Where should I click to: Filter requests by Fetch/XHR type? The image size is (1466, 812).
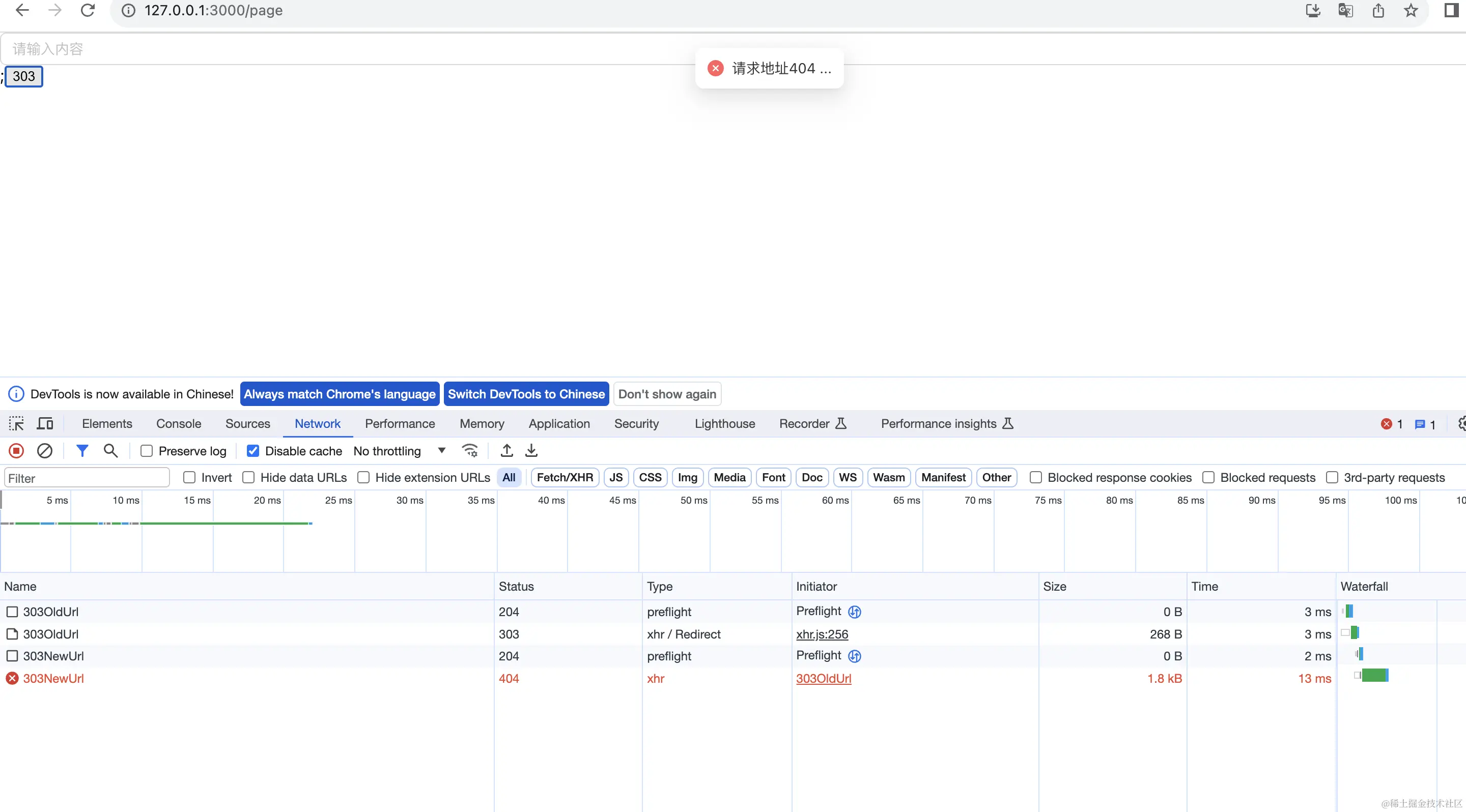click(x=565, y=478)
